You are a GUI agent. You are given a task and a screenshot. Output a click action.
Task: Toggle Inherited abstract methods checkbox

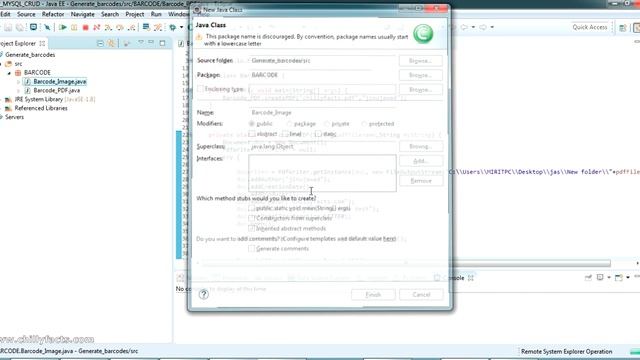(x=252, y=229)
